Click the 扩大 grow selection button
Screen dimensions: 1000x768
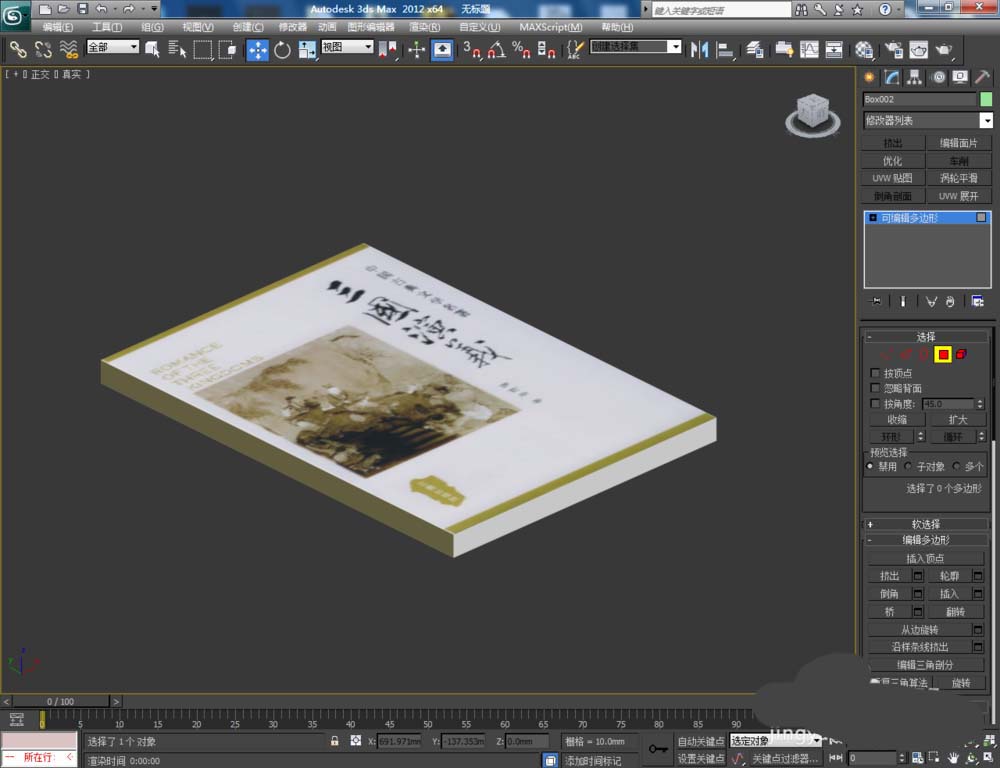(957, 420)
